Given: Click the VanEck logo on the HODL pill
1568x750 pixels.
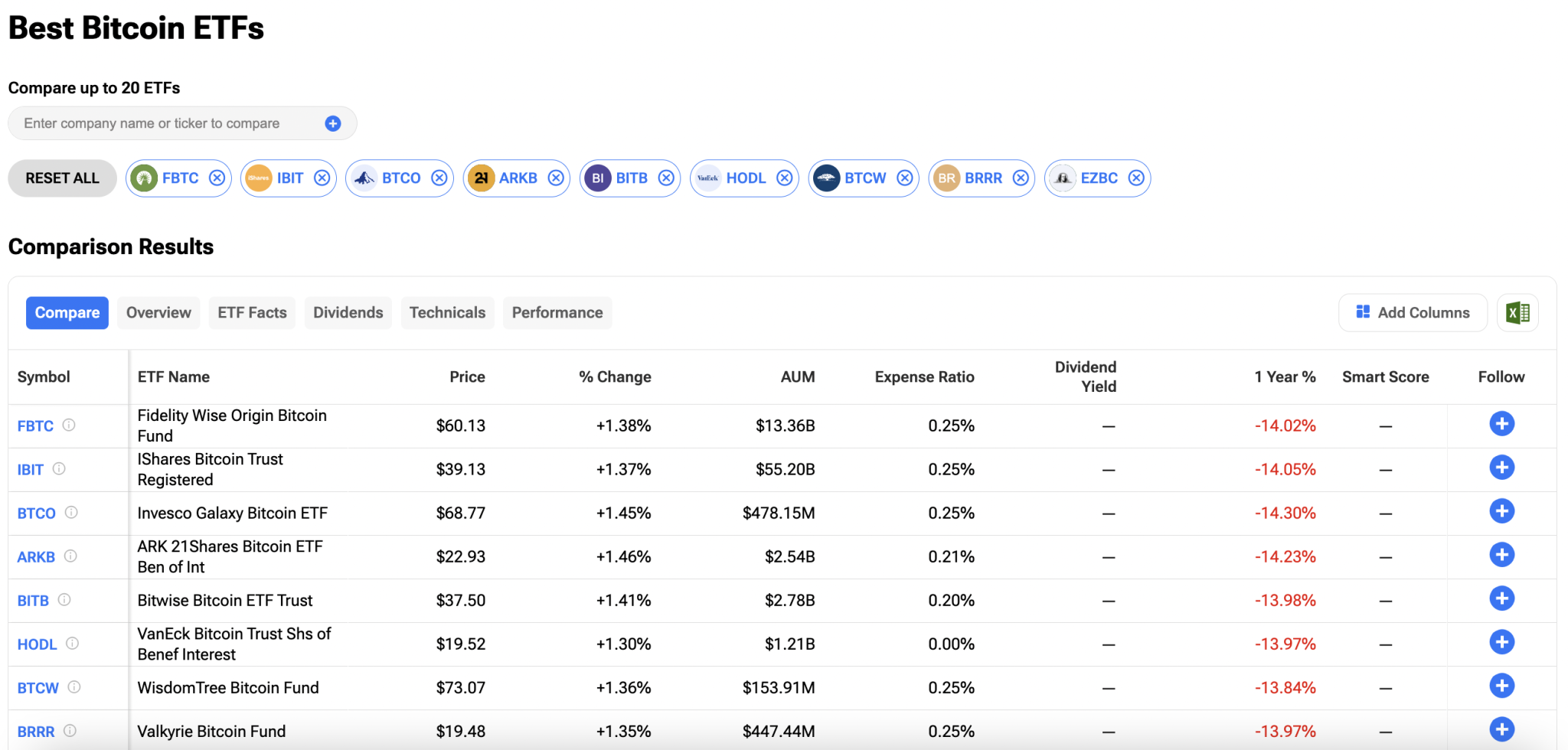Looking at the screenshot, I should click(709, 178).
